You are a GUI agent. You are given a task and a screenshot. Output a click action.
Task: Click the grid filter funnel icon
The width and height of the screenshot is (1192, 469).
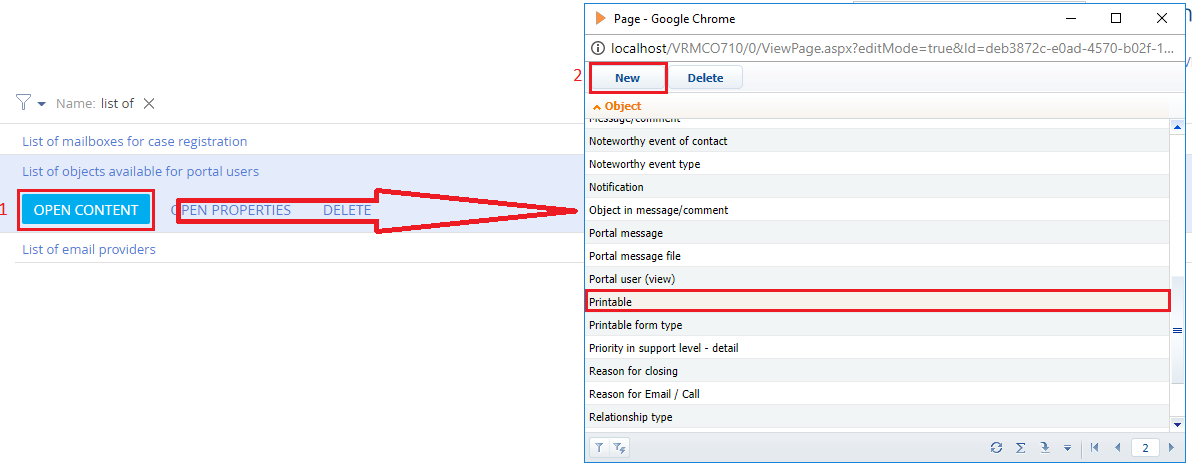(x=600, y=448)
